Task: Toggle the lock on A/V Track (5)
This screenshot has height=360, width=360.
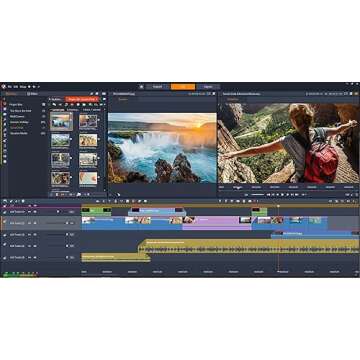Action: point(5,257)
